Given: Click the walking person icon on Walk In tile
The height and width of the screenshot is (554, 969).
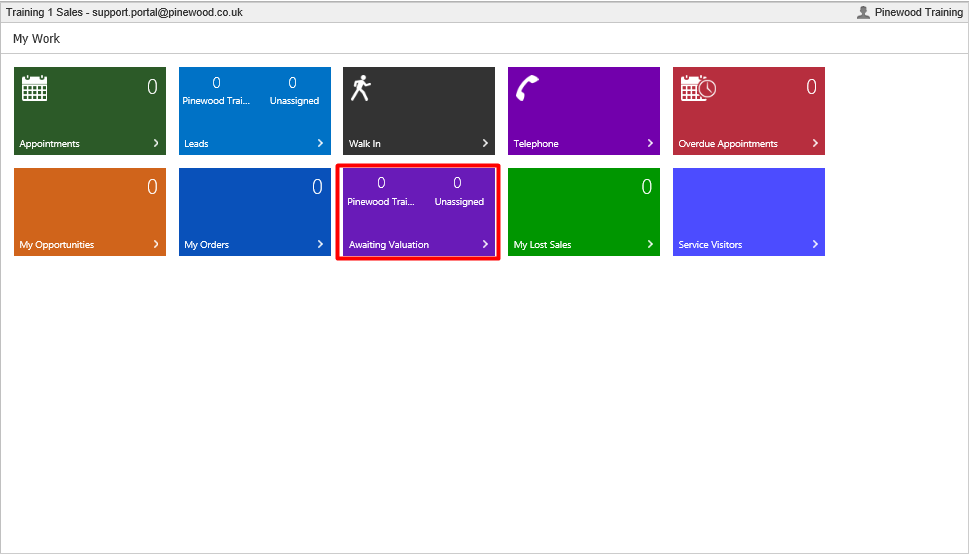Looking at the screenshot, I should point(361,88).
